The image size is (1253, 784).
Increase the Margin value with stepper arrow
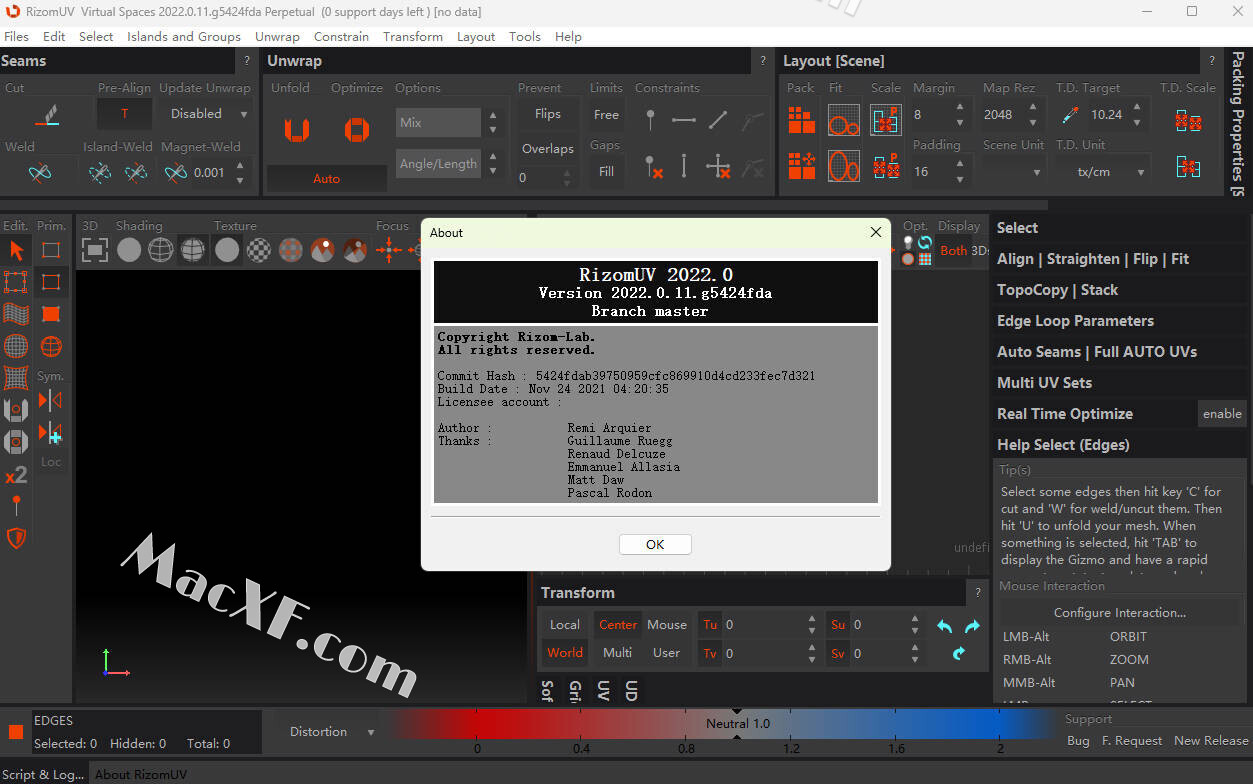click(960, 108)
